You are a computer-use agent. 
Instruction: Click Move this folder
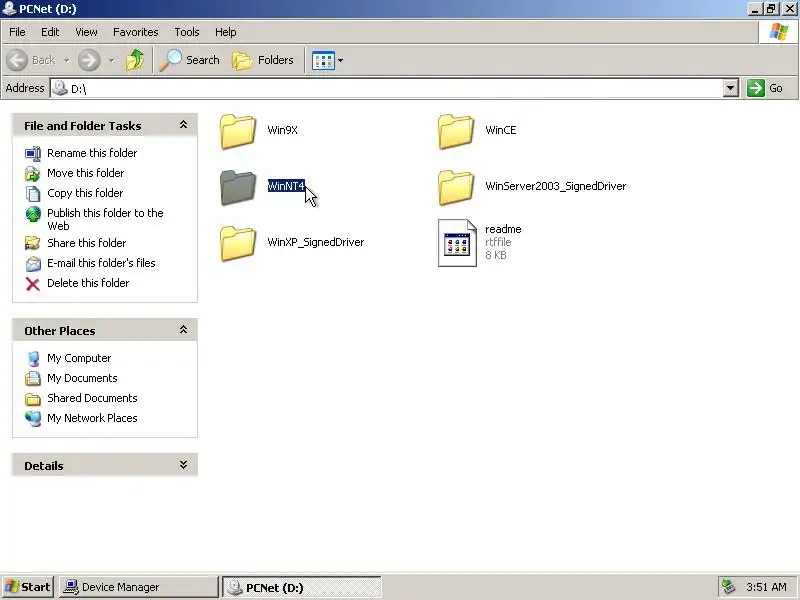tap(86, 173)
